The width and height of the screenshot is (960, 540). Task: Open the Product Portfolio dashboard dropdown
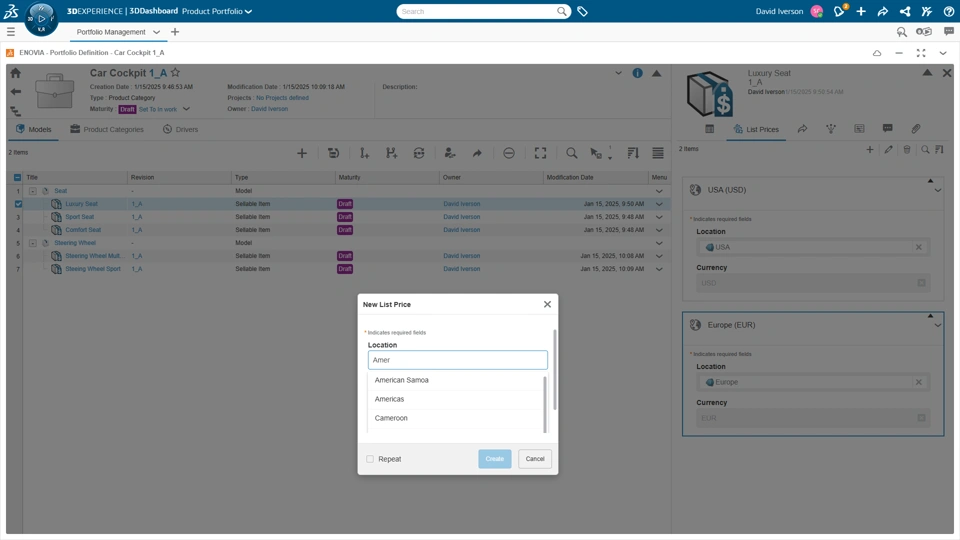248,11
